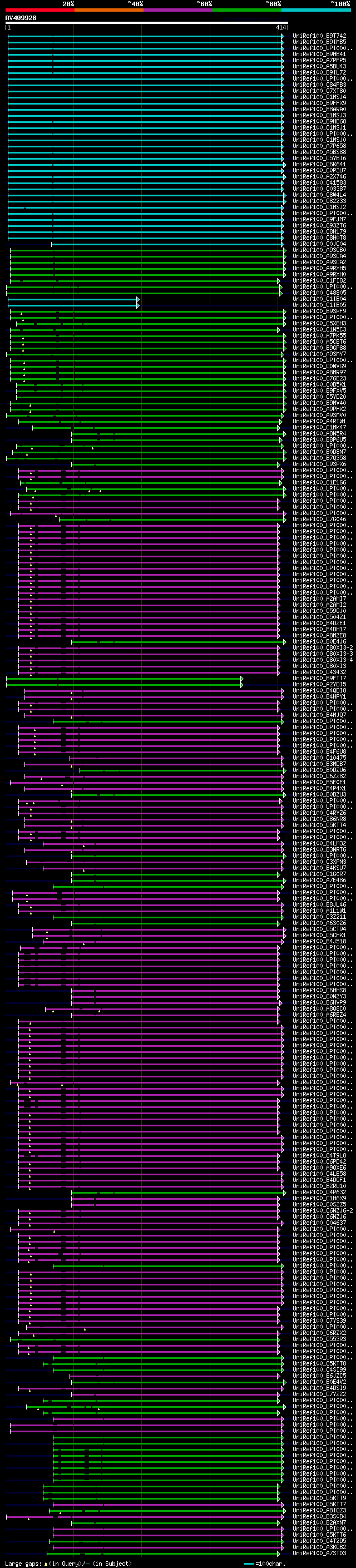Click the UniRef100_A9SCA4 label
This screenshot has height=1568, width=356.
[319, 256]
